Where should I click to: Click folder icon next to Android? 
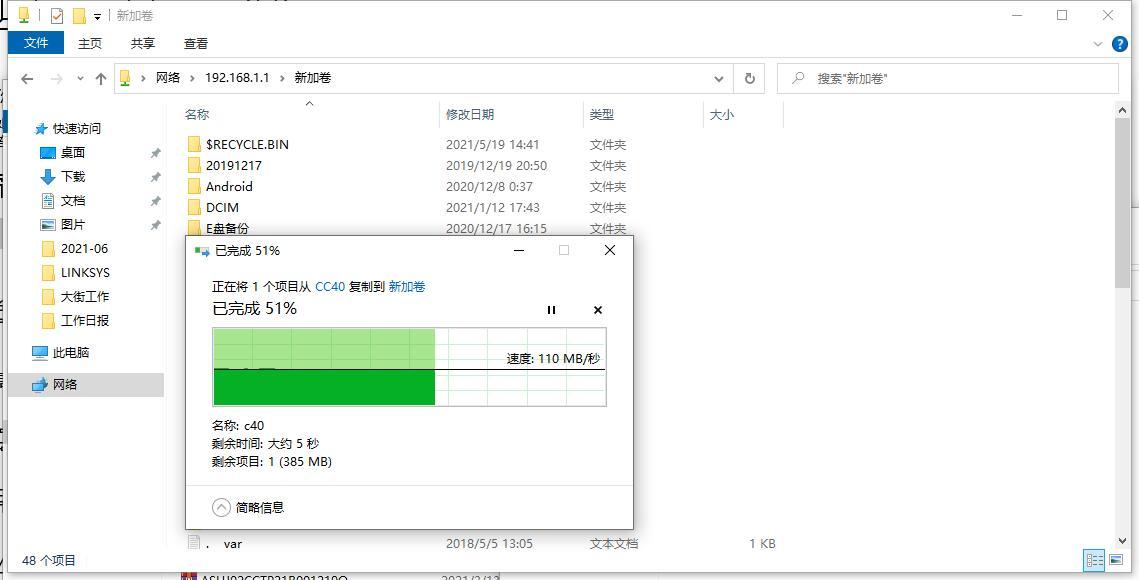click(x=194, y=187)
